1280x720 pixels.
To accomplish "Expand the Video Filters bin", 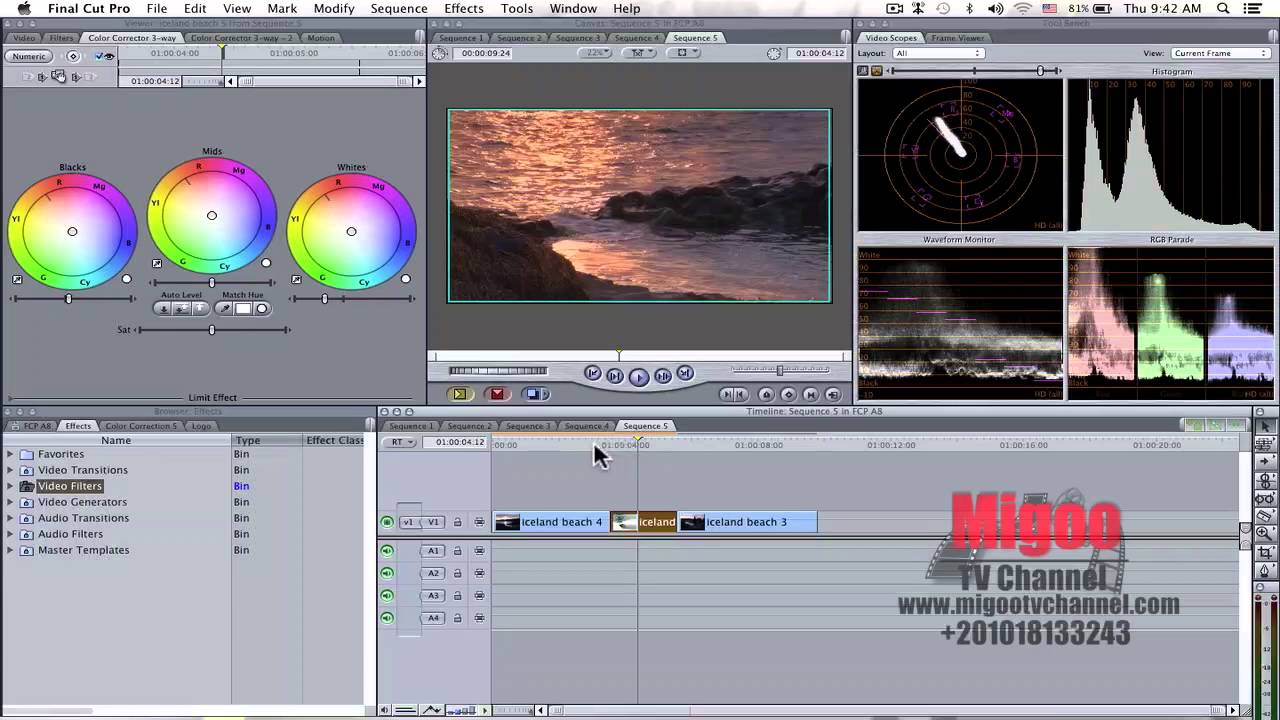I will 10,486.
